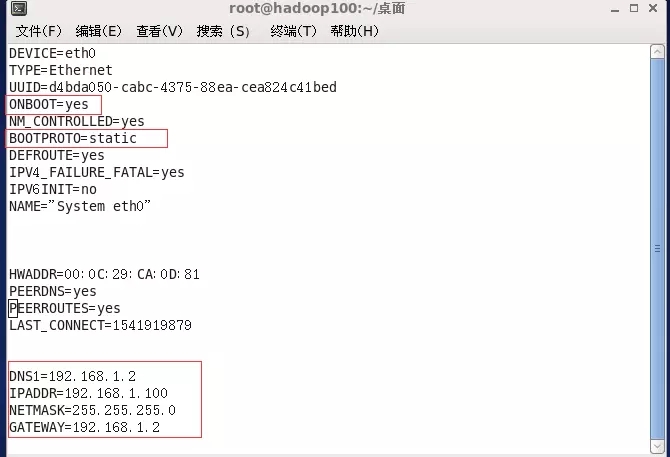The height and width of the screenshot is (457, 670).
Task: Click the IPADDR=192.168.1.100 line
Action: point(88,393)
